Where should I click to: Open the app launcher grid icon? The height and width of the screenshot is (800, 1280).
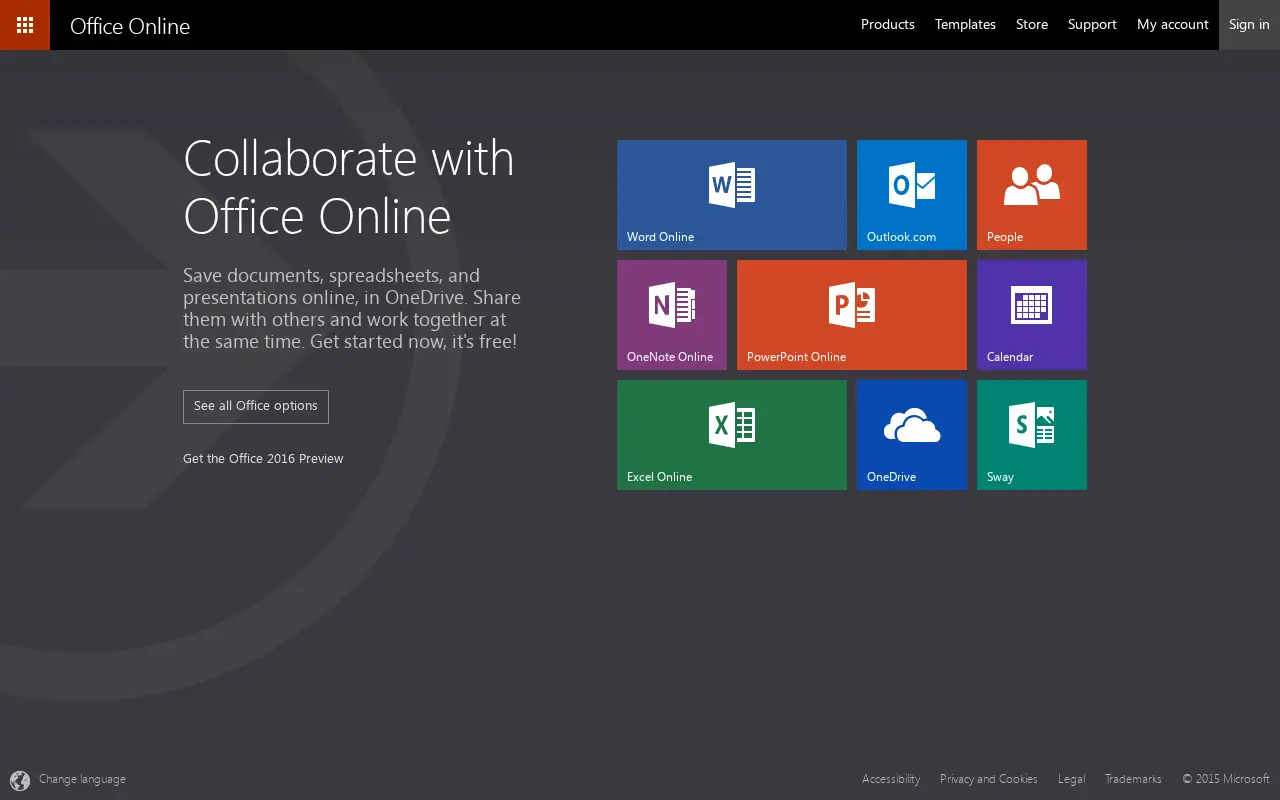pyautogui.click(x=25, y=25)
